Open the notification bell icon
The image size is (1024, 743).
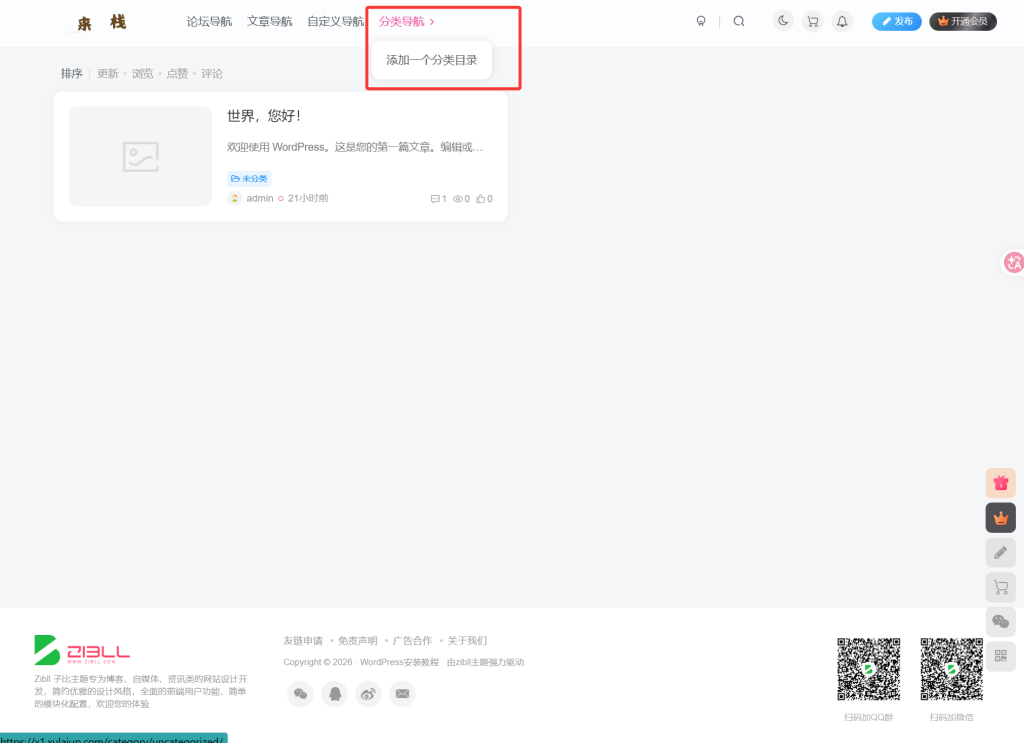[842, 21]
